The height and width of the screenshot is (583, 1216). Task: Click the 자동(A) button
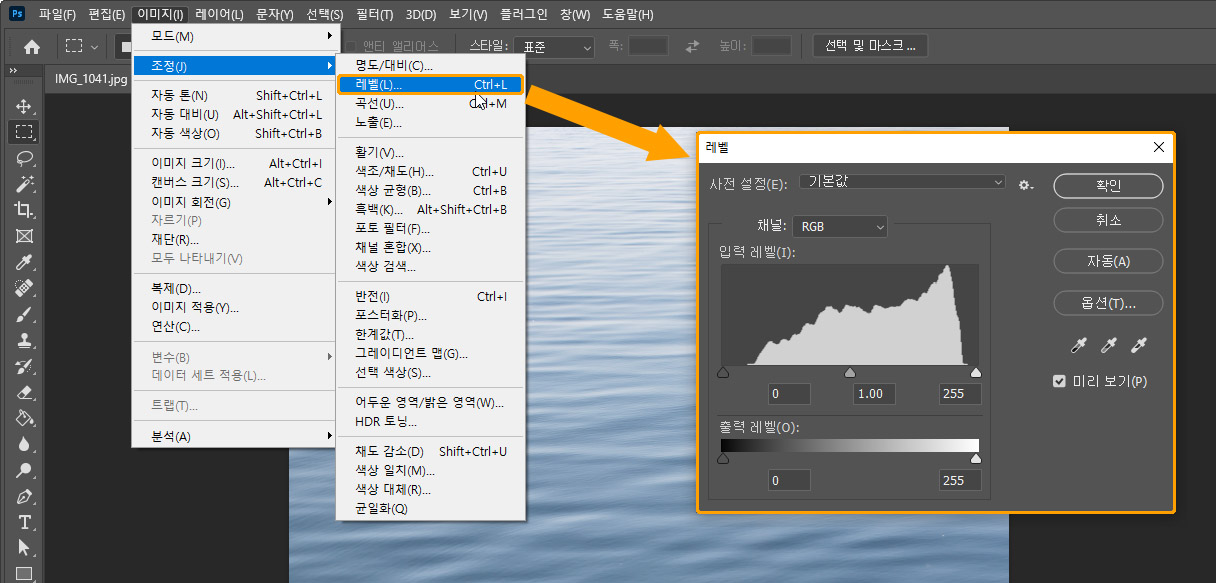point(1108,261)
